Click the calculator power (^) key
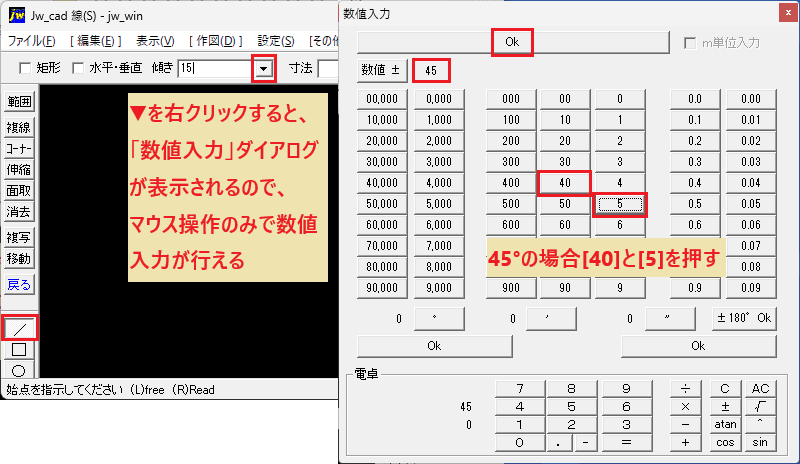This screenshot has height=464, width=800. (760, 425)
